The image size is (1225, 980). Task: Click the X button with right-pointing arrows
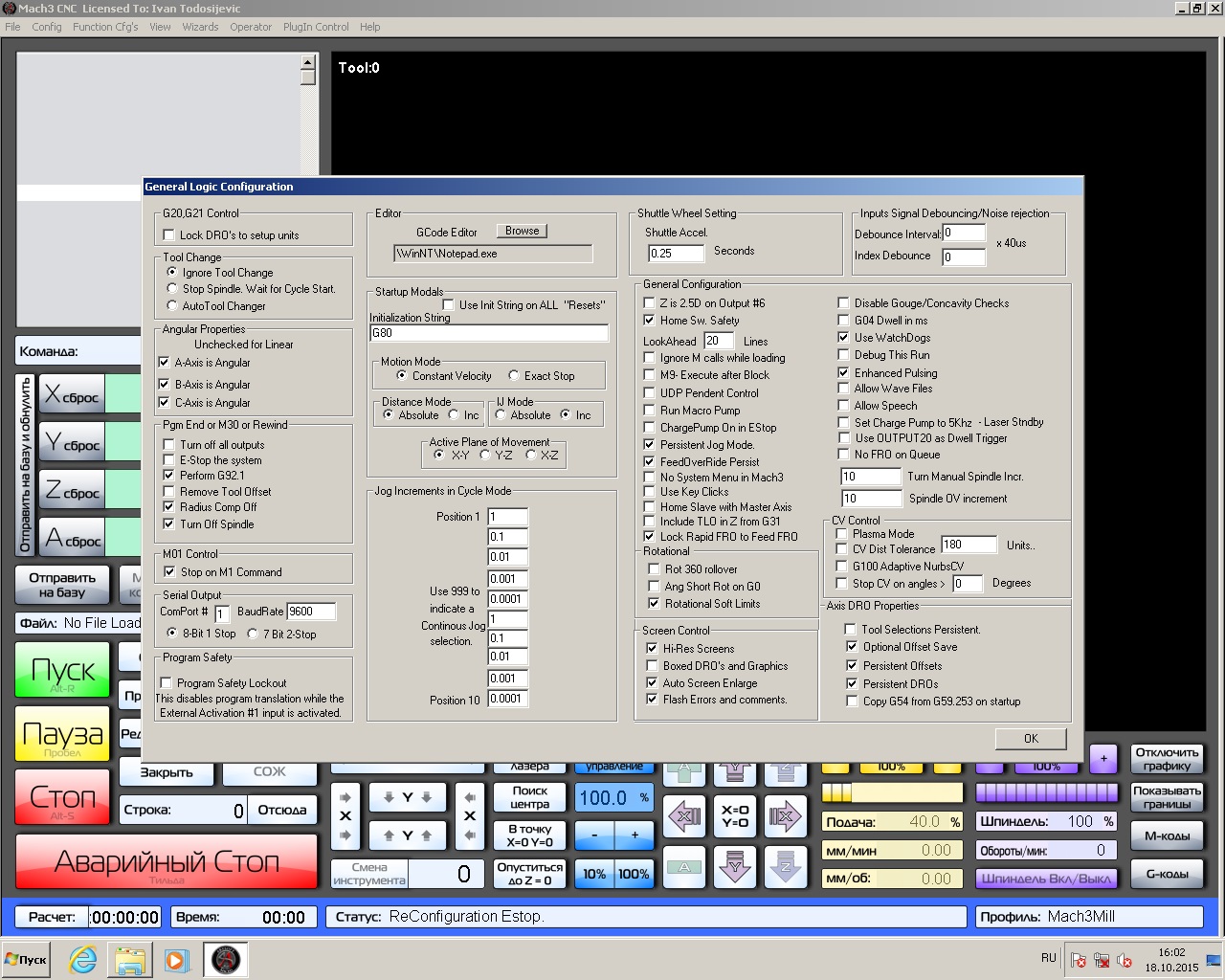pyautogui.click(x=345, y=815)
